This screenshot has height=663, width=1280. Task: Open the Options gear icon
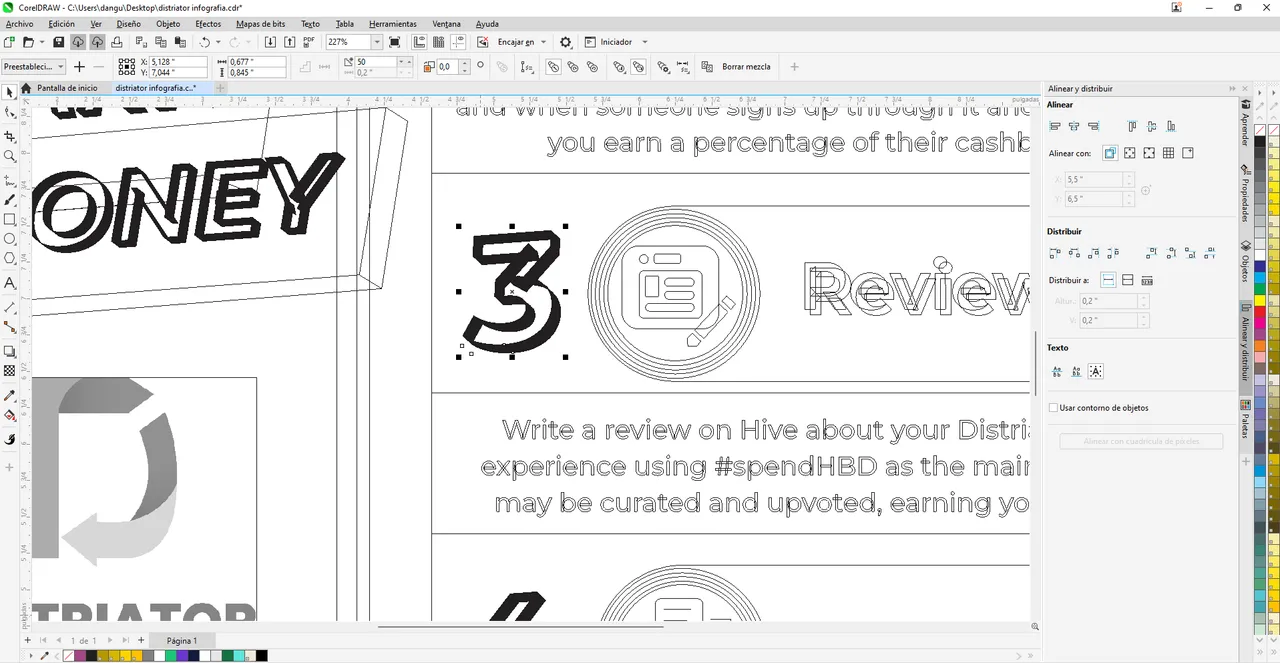coord(566,42)
